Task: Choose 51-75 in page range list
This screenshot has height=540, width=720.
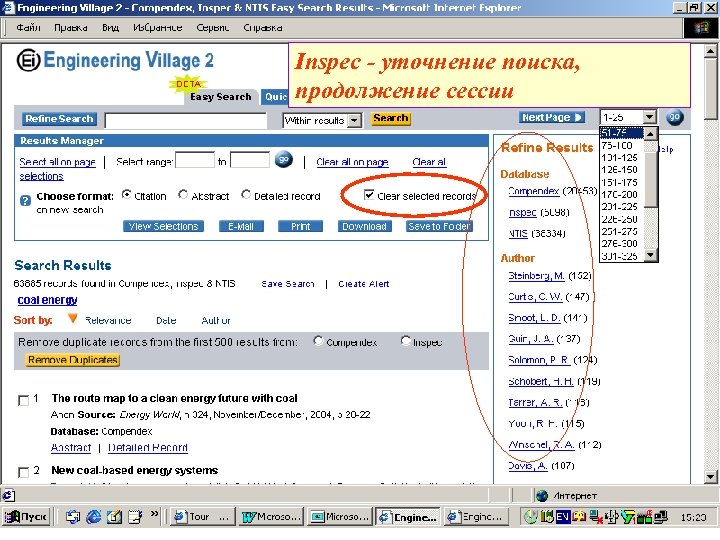Action: tap(622, 133)
